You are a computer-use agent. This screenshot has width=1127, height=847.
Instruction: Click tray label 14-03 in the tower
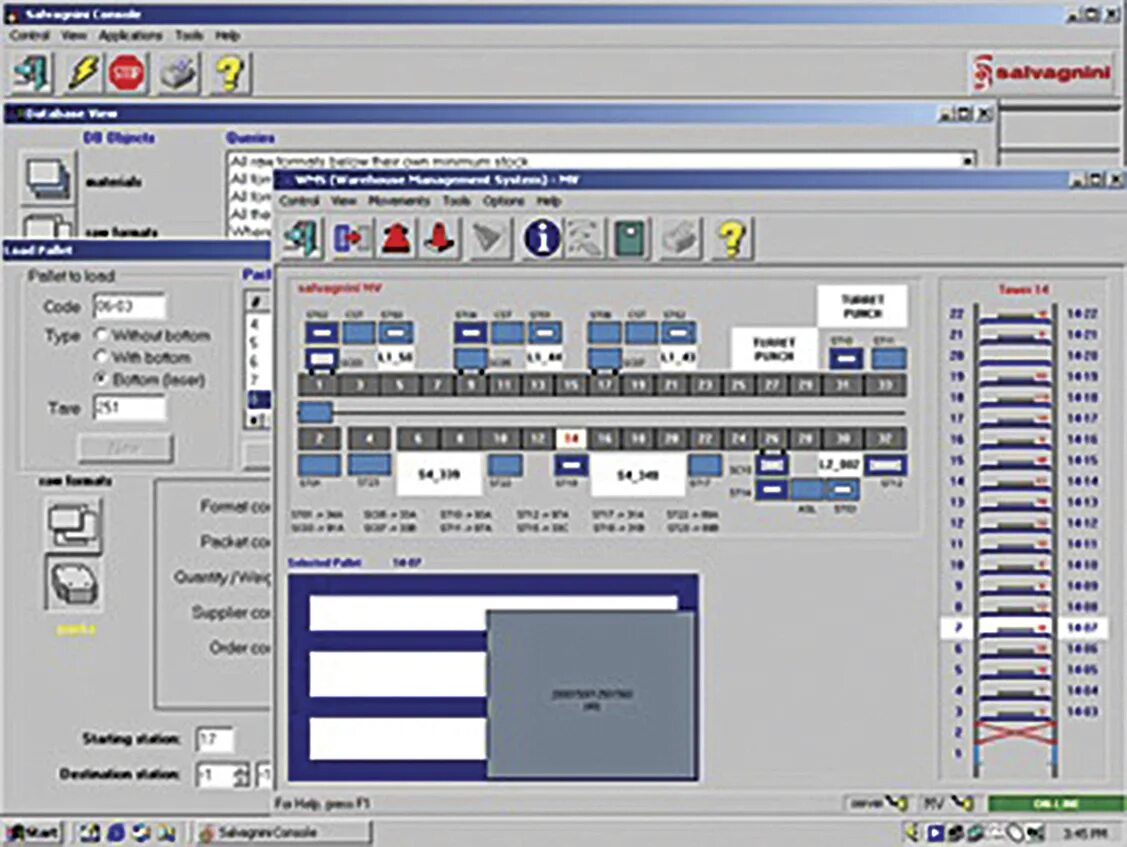1082,712
